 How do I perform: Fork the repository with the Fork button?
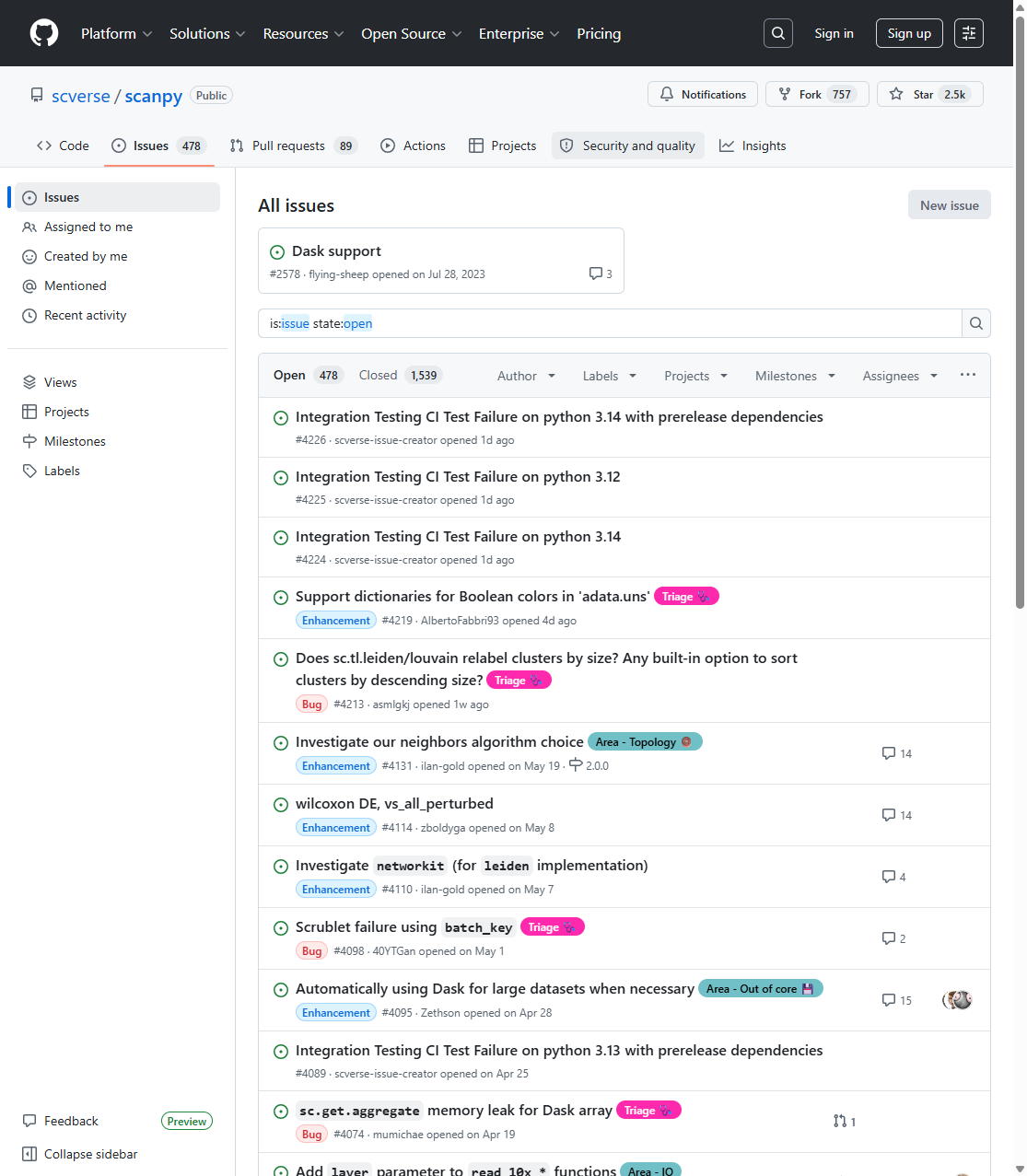pyautogui.click(x=817, y=94)
